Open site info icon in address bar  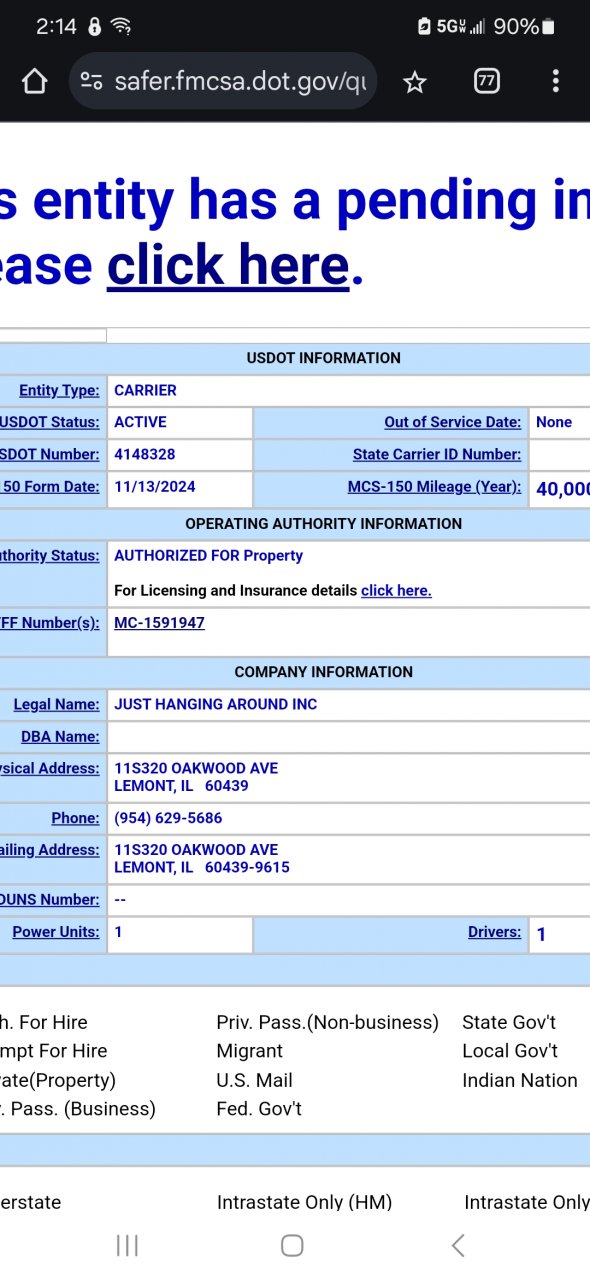tap(91, 82)
